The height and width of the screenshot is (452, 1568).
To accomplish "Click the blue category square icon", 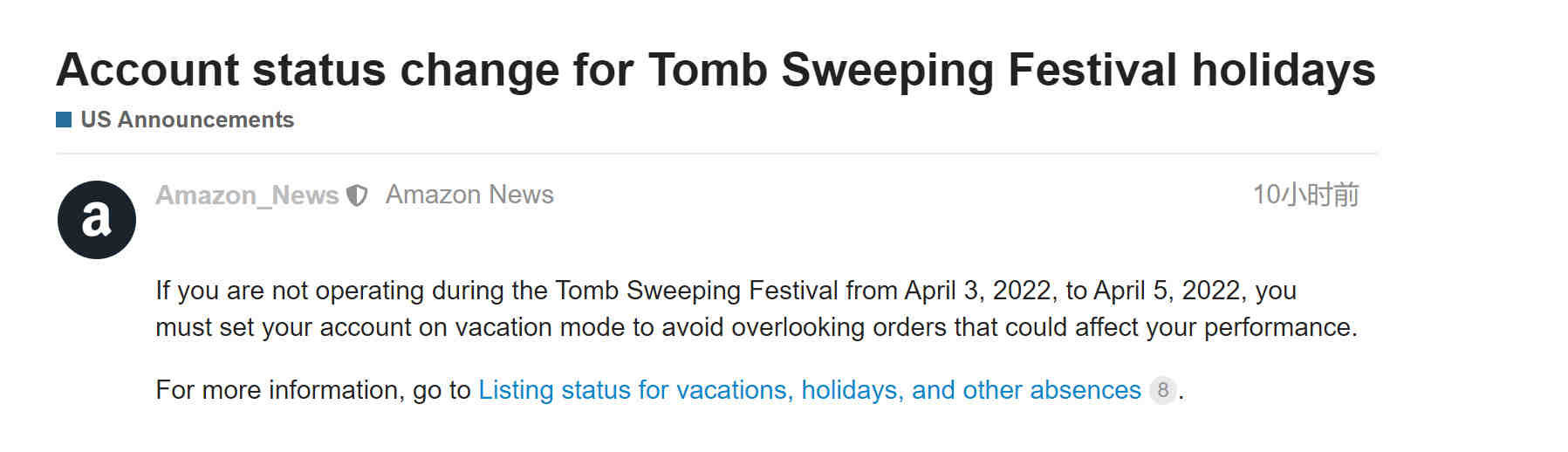I will coord(64,120).
